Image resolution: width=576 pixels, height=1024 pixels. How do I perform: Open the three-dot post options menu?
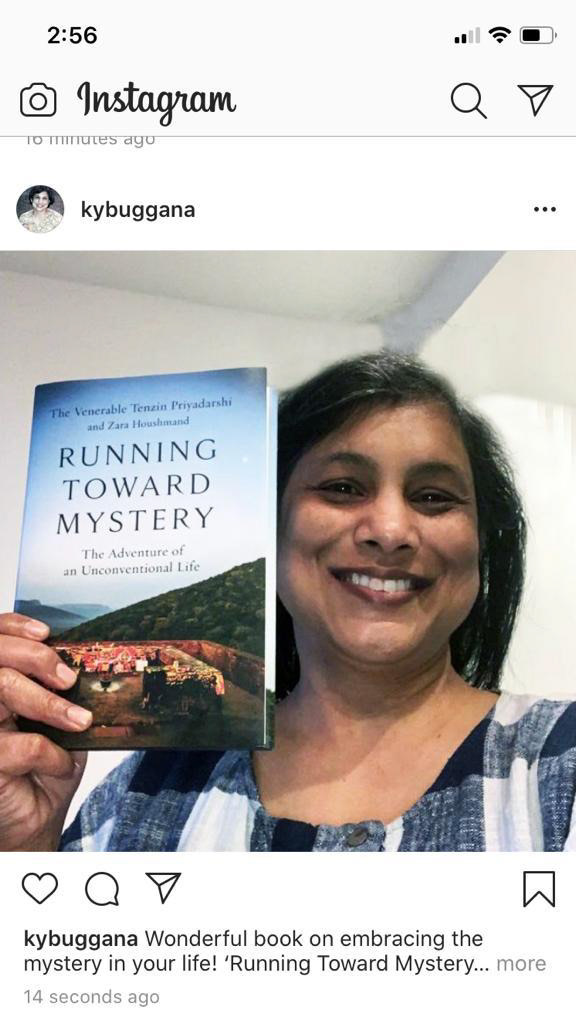click(545, 210)
